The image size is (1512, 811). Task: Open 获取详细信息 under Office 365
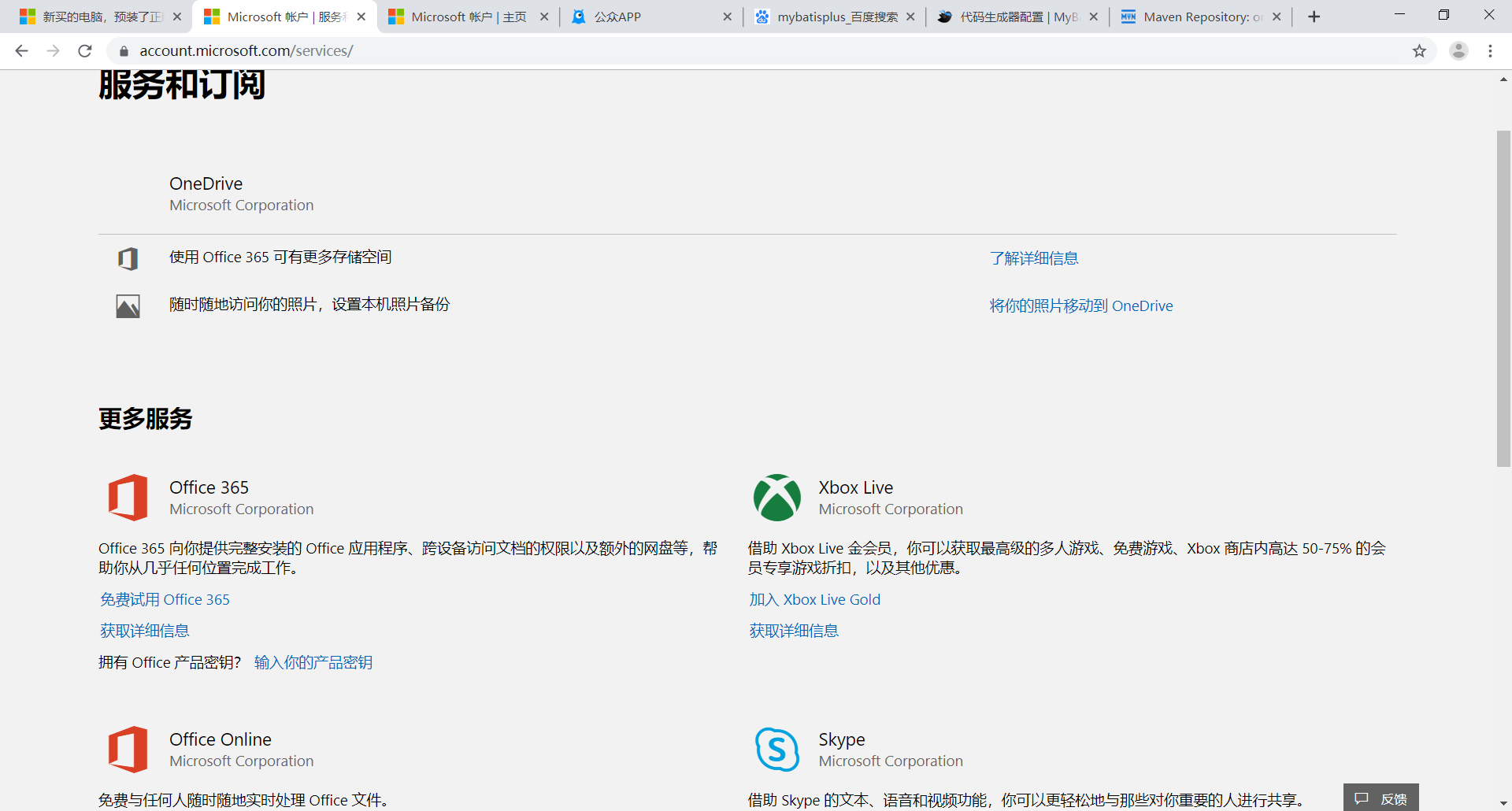coord(144,631)
